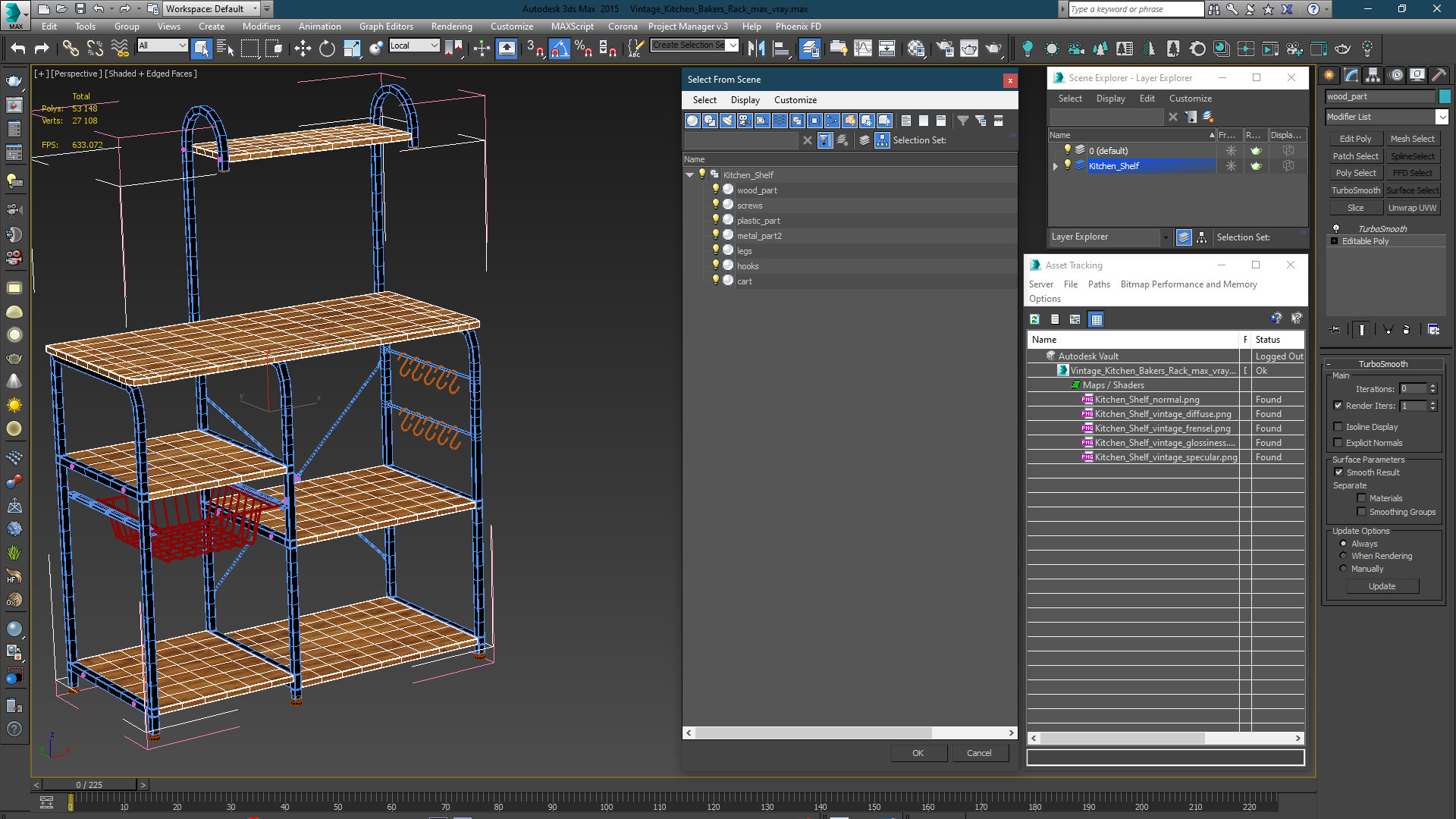Image resolution: width=1456 pixels, height=819 pixels.
Task: Open the Modifier List dropdown
Action: [x=1387, y=117]
